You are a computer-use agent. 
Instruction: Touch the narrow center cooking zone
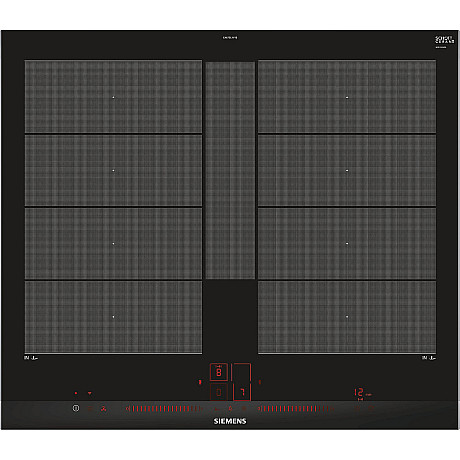click(230, 170)
